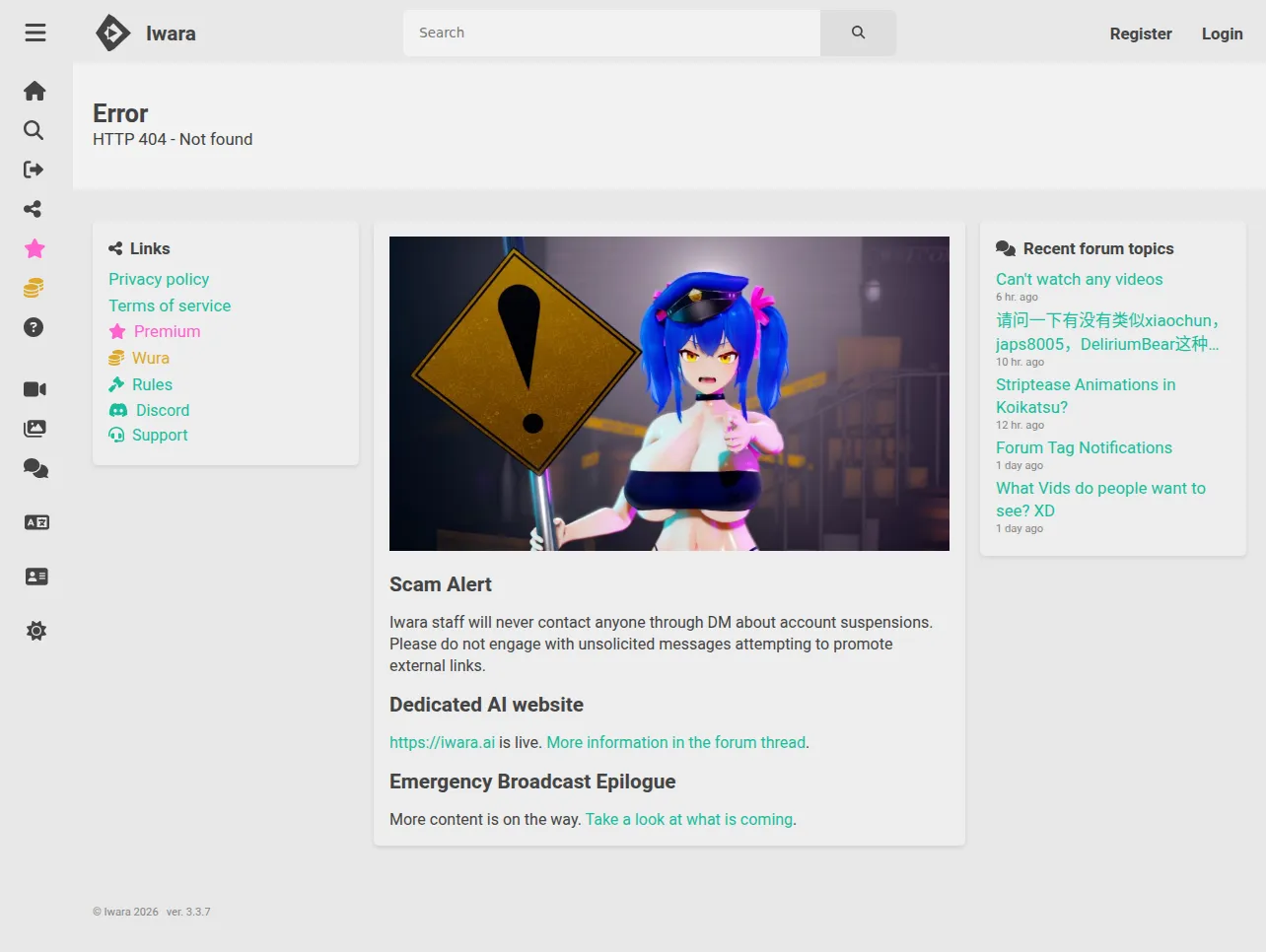1266x952 pixels.
Task: Open the 'Forum Tag Notifications' topic
Action: 1084,447
